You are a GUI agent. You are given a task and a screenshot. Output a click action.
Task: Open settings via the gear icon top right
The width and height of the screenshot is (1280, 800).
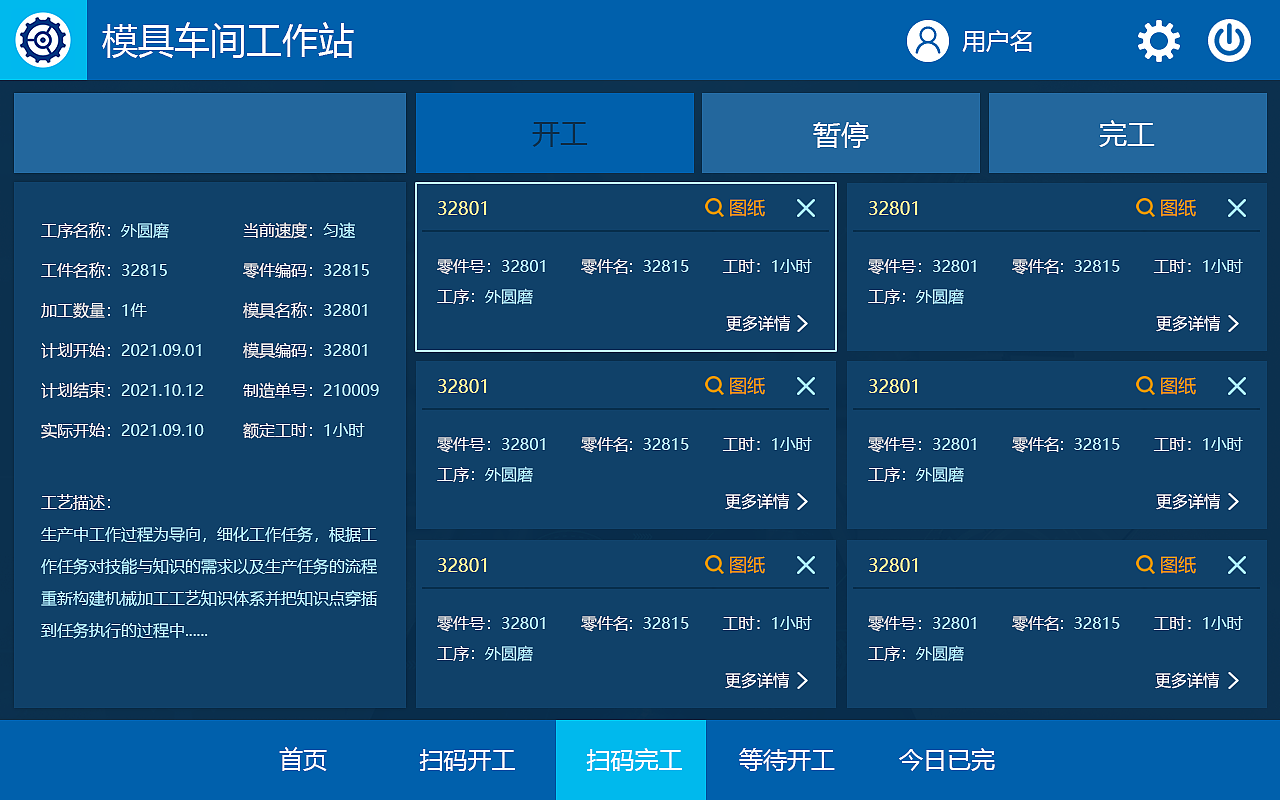[x=1157, y=40]
